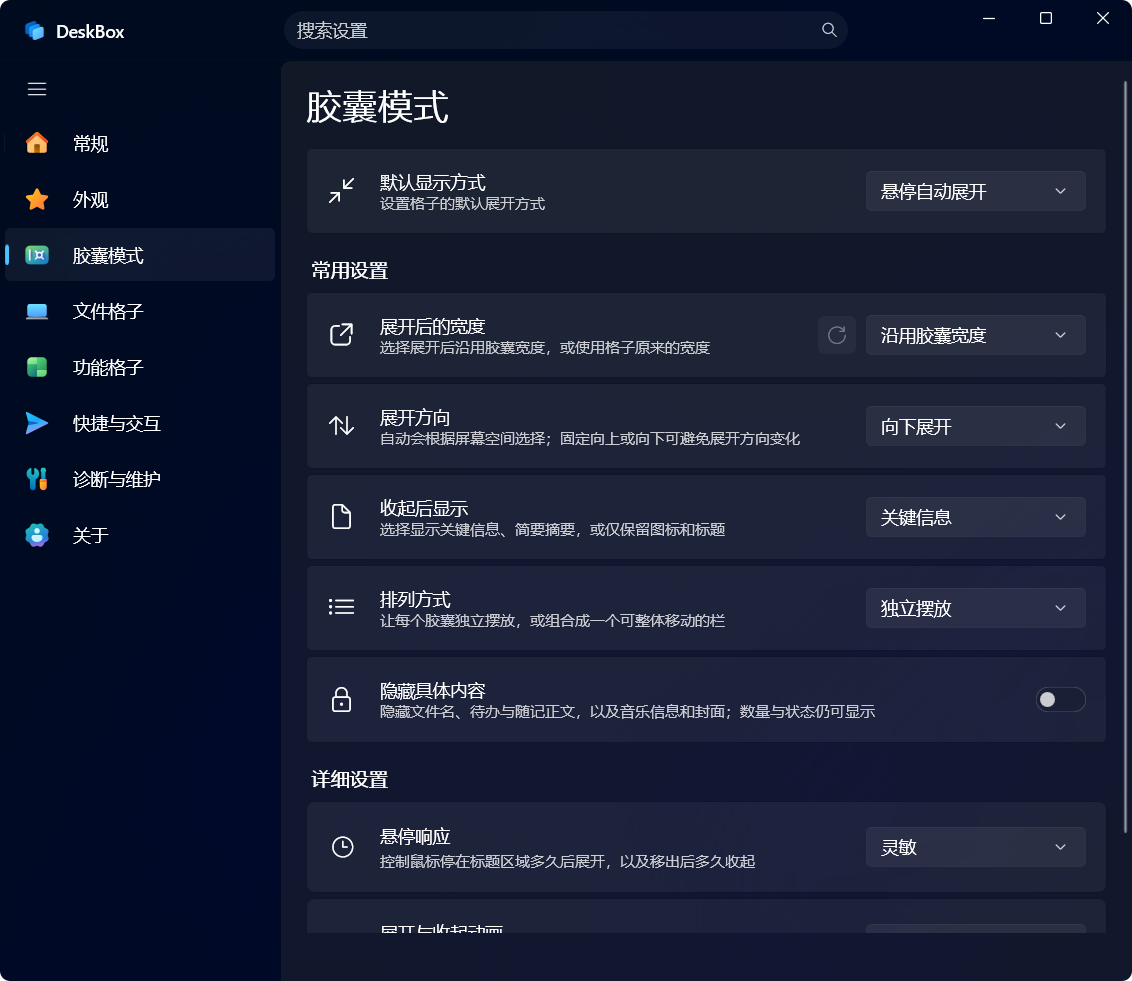Open the 向下展开 direction dropdown
The height and width of the screenshot is (981, 1132).
975,426
